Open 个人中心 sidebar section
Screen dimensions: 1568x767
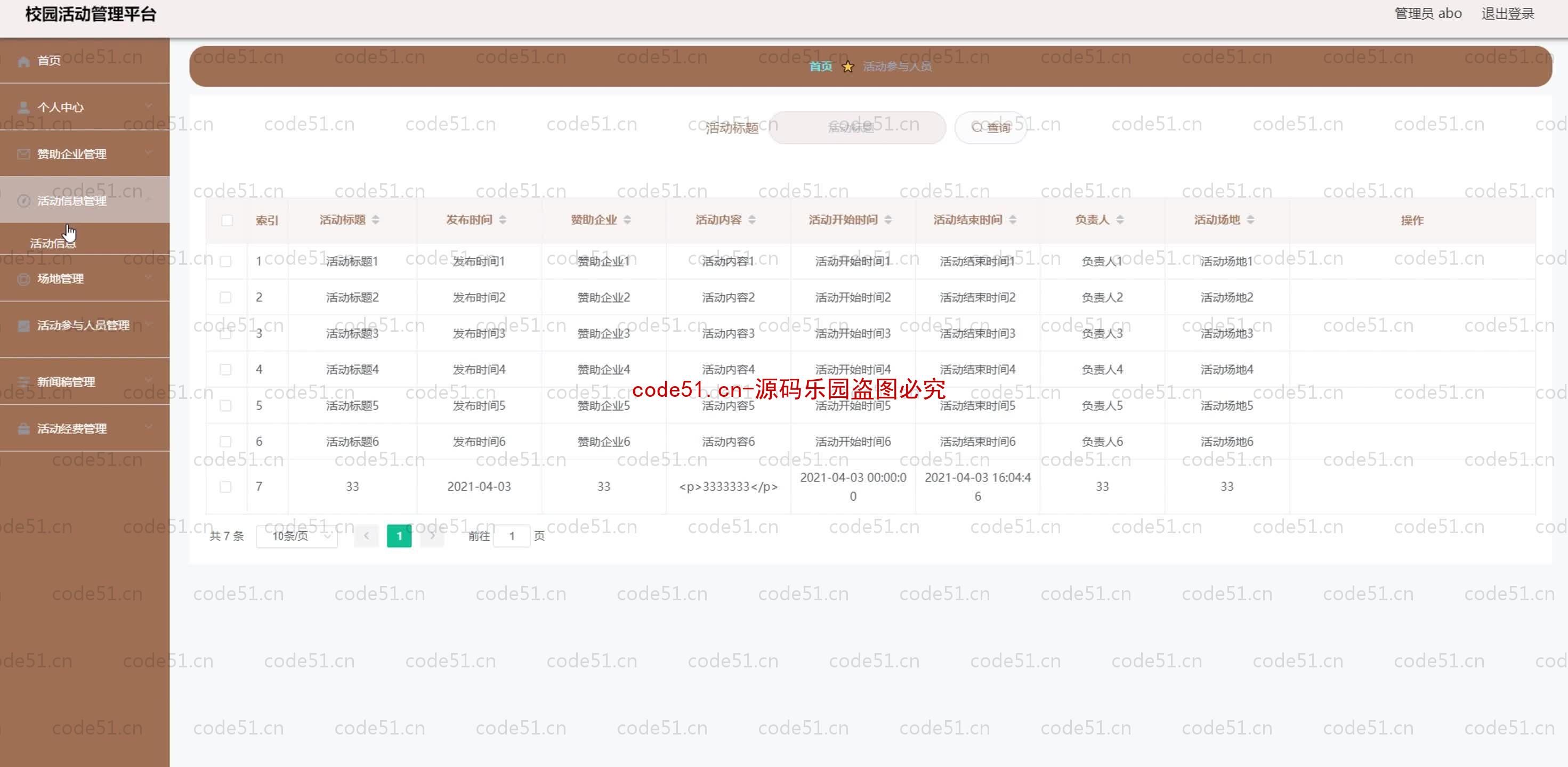click(x=85, y=107)
